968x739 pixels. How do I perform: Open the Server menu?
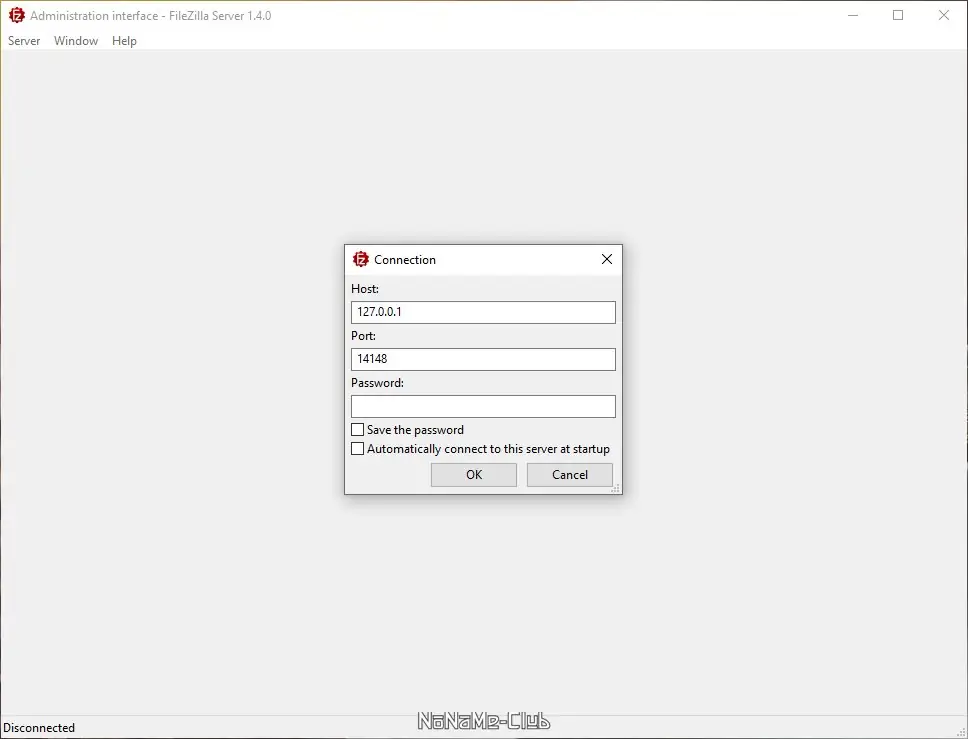(24, 41)
